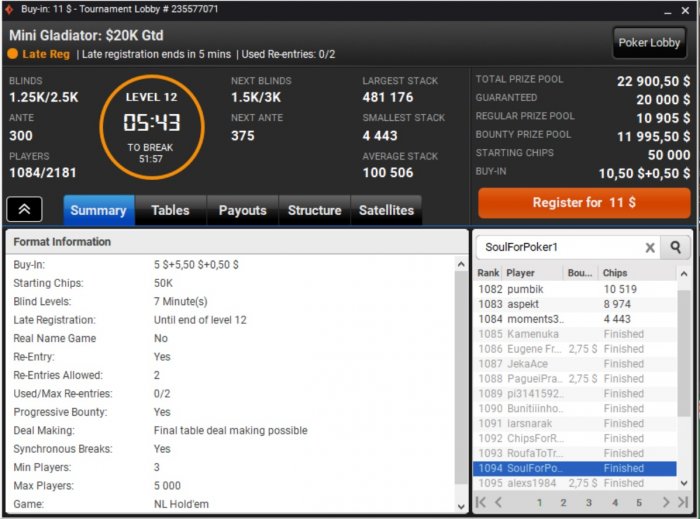Click Bounty Prize Pool value 11 995,50 $
Viewport: 700px width, 519px height.
[x=653, y=137]
